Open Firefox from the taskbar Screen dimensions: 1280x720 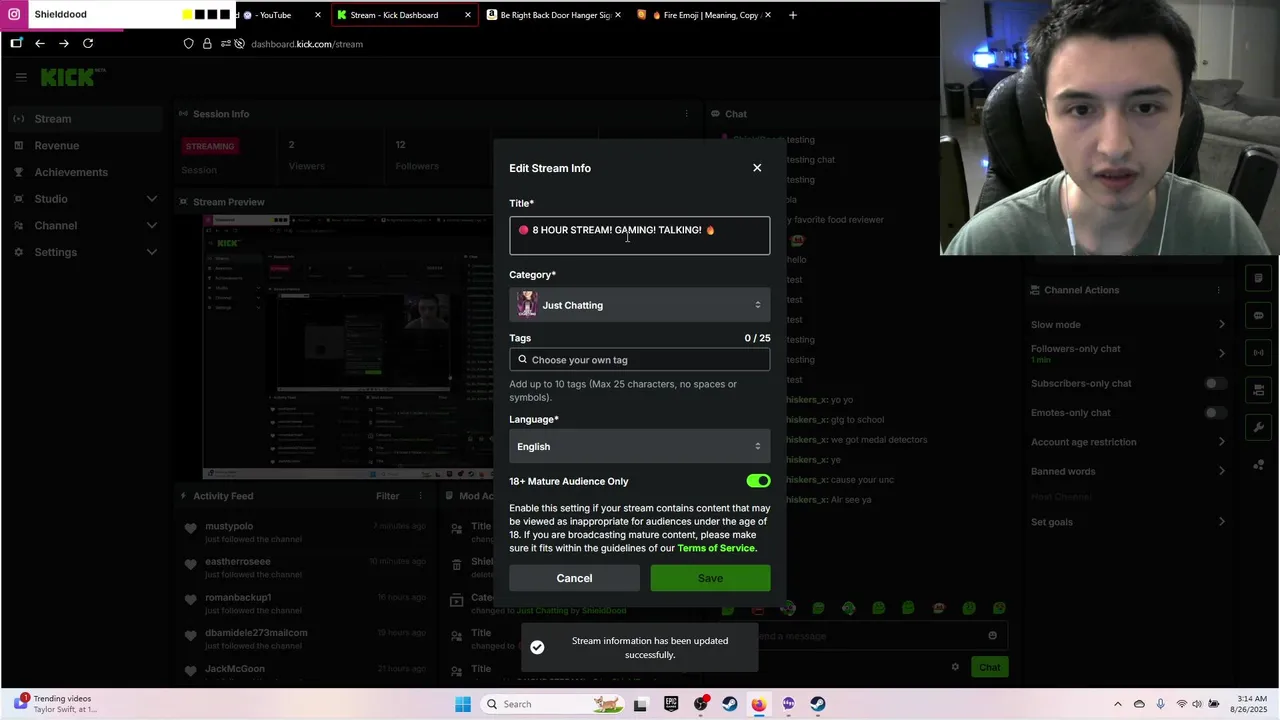[x=759, y=704]
